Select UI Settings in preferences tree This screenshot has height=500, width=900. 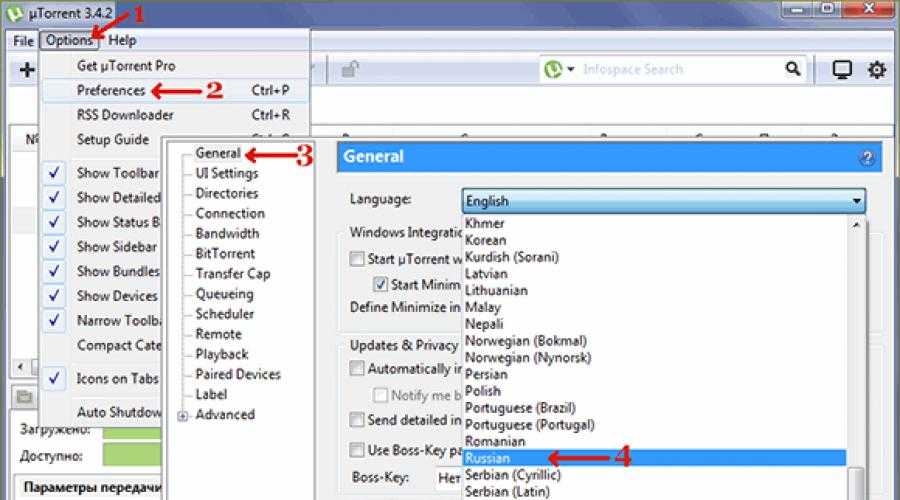[x=227, y=173]
